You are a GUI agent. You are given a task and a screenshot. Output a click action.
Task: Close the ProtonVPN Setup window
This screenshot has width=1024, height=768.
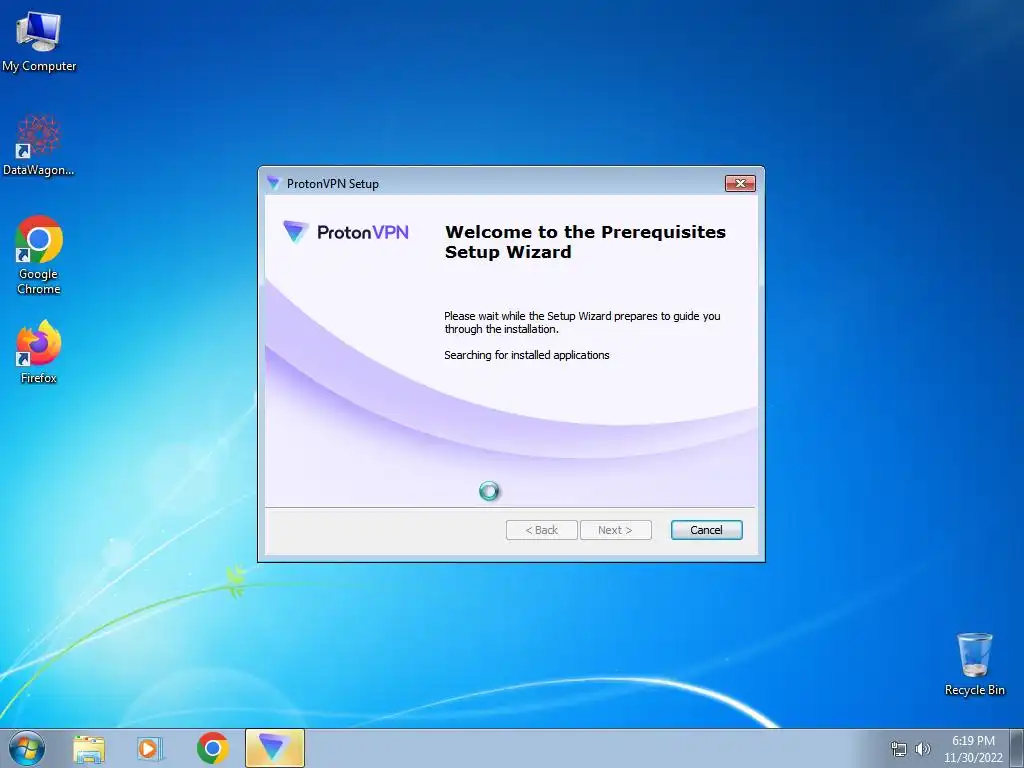[740, 184]
